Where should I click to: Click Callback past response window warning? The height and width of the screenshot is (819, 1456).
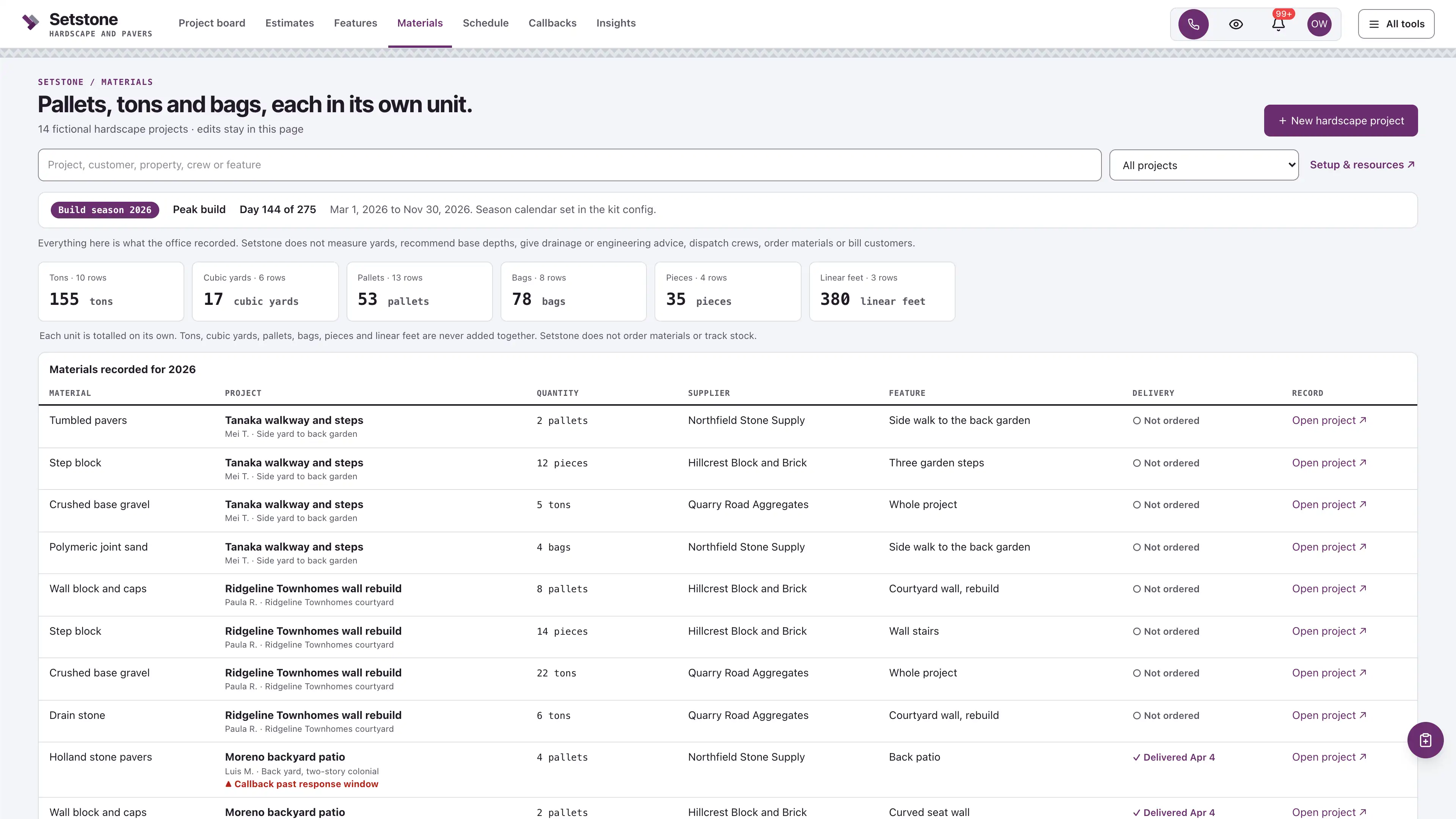(302, 784)
